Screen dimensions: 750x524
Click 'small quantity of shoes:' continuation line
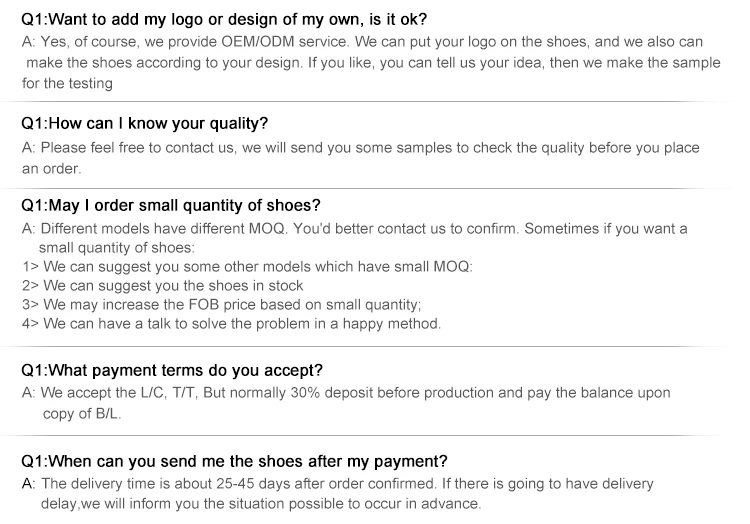pos(116,248)
